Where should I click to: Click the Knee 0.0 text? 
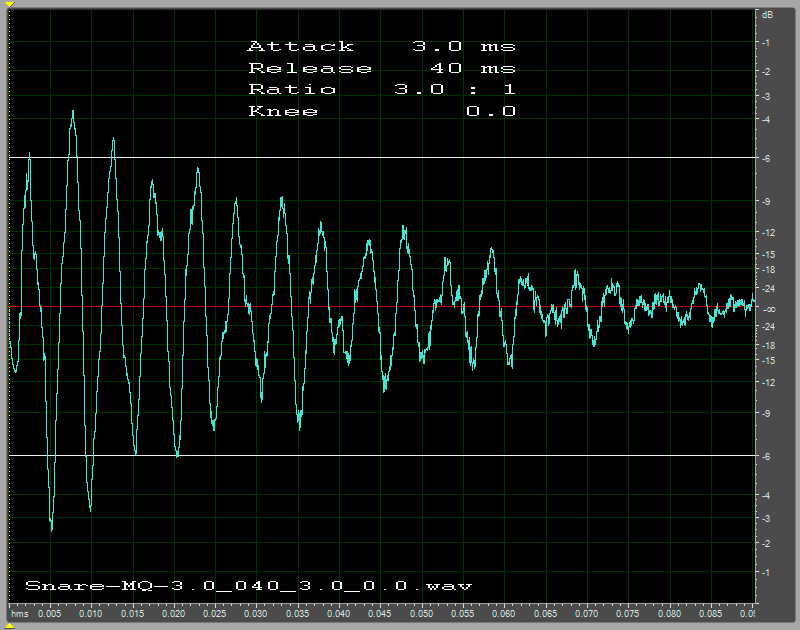pos(381,112)
